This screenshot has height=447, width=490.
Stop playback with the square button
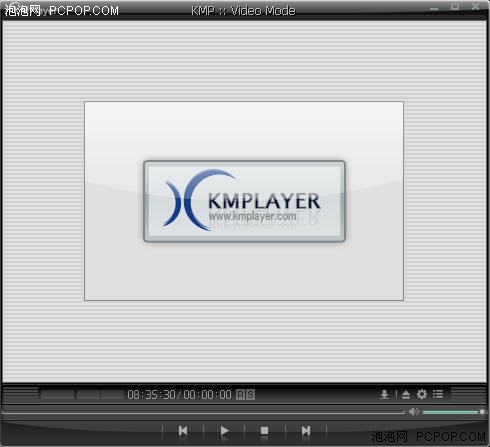[x=264, y=431]
